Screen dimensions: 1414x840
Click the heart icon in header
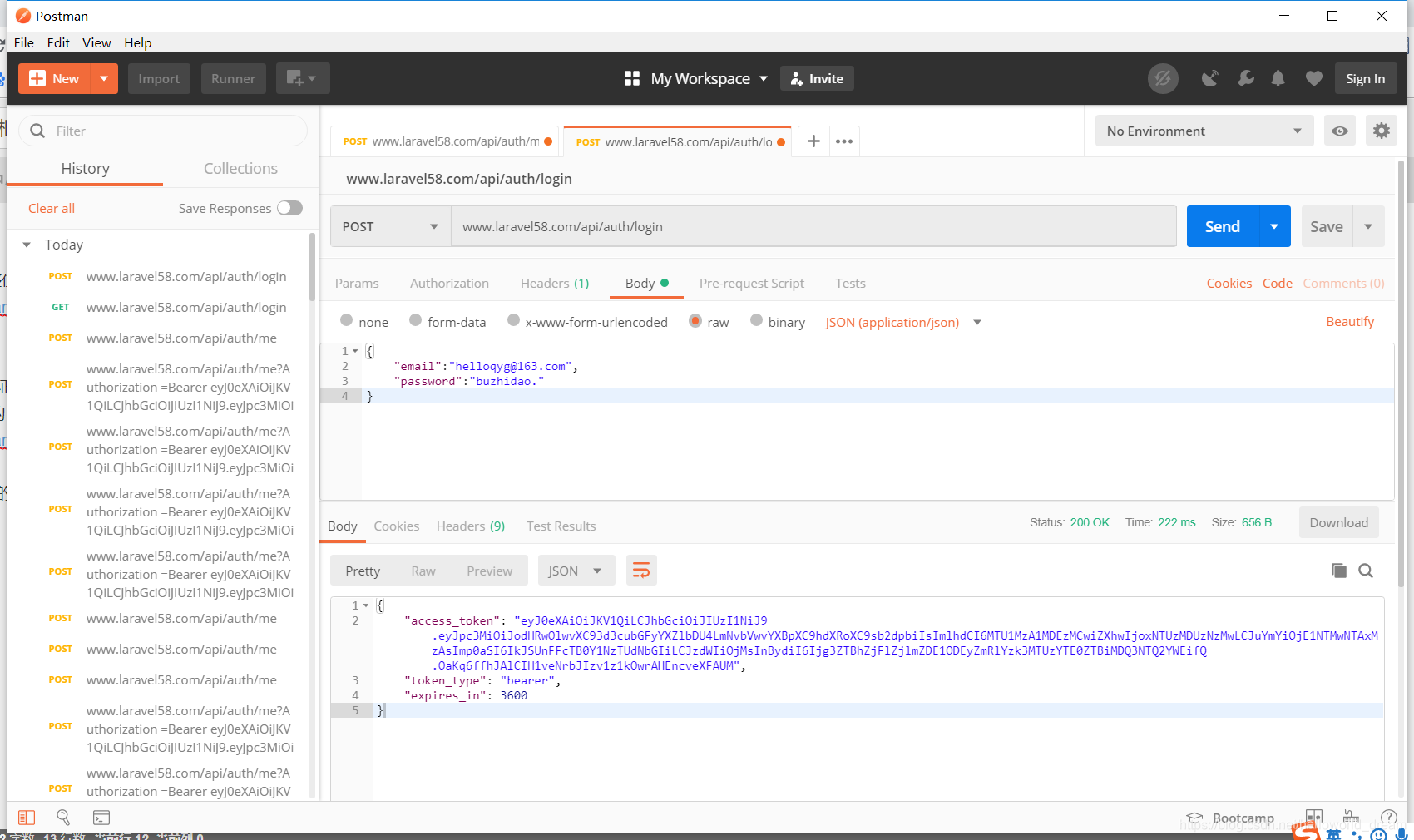pyautogui.click(x=1314, y=78)
